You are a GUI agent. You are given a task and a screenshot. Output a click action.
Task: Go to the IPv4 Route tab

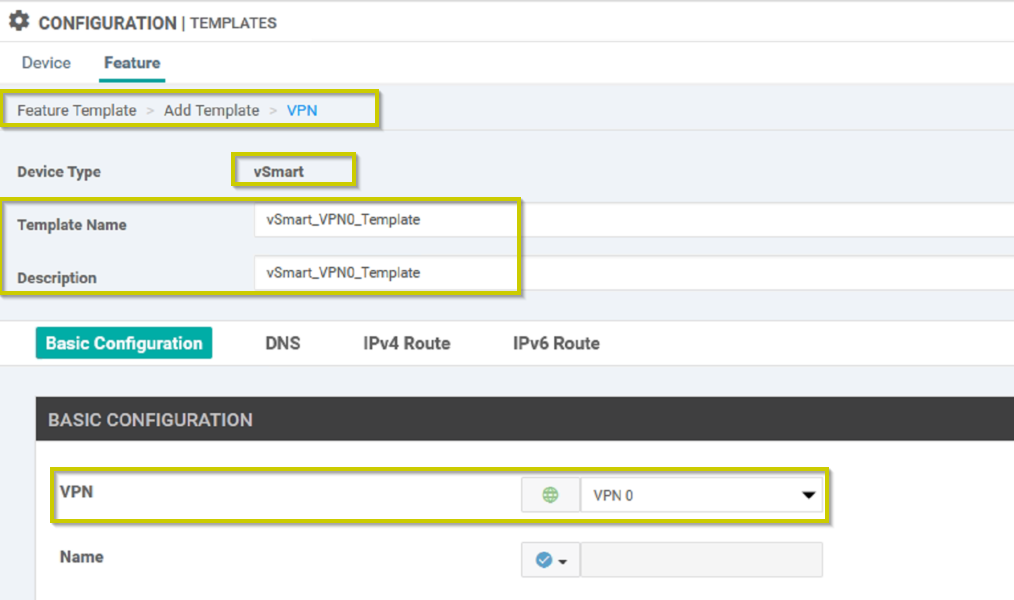(407, 343)
